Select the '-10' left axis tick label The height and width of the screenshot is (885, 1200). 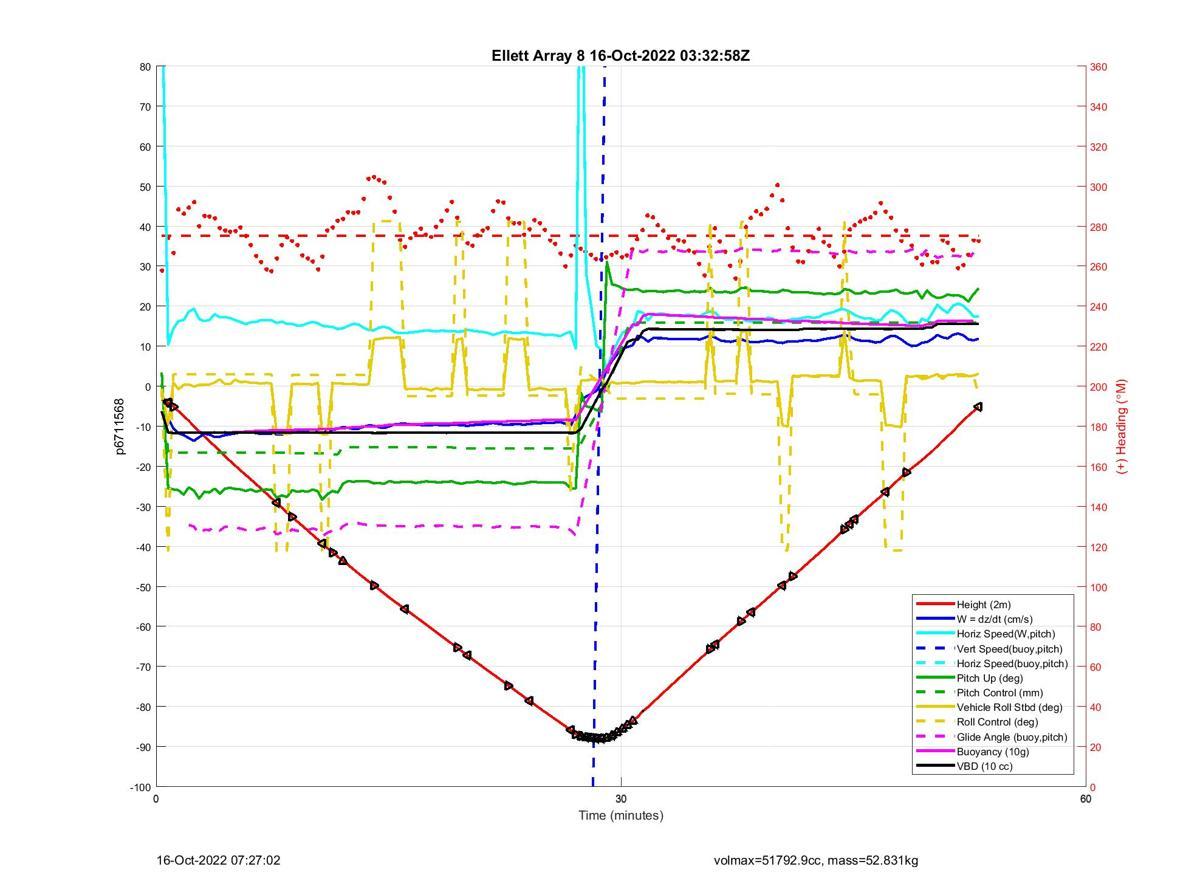click(x=143, y=427)
